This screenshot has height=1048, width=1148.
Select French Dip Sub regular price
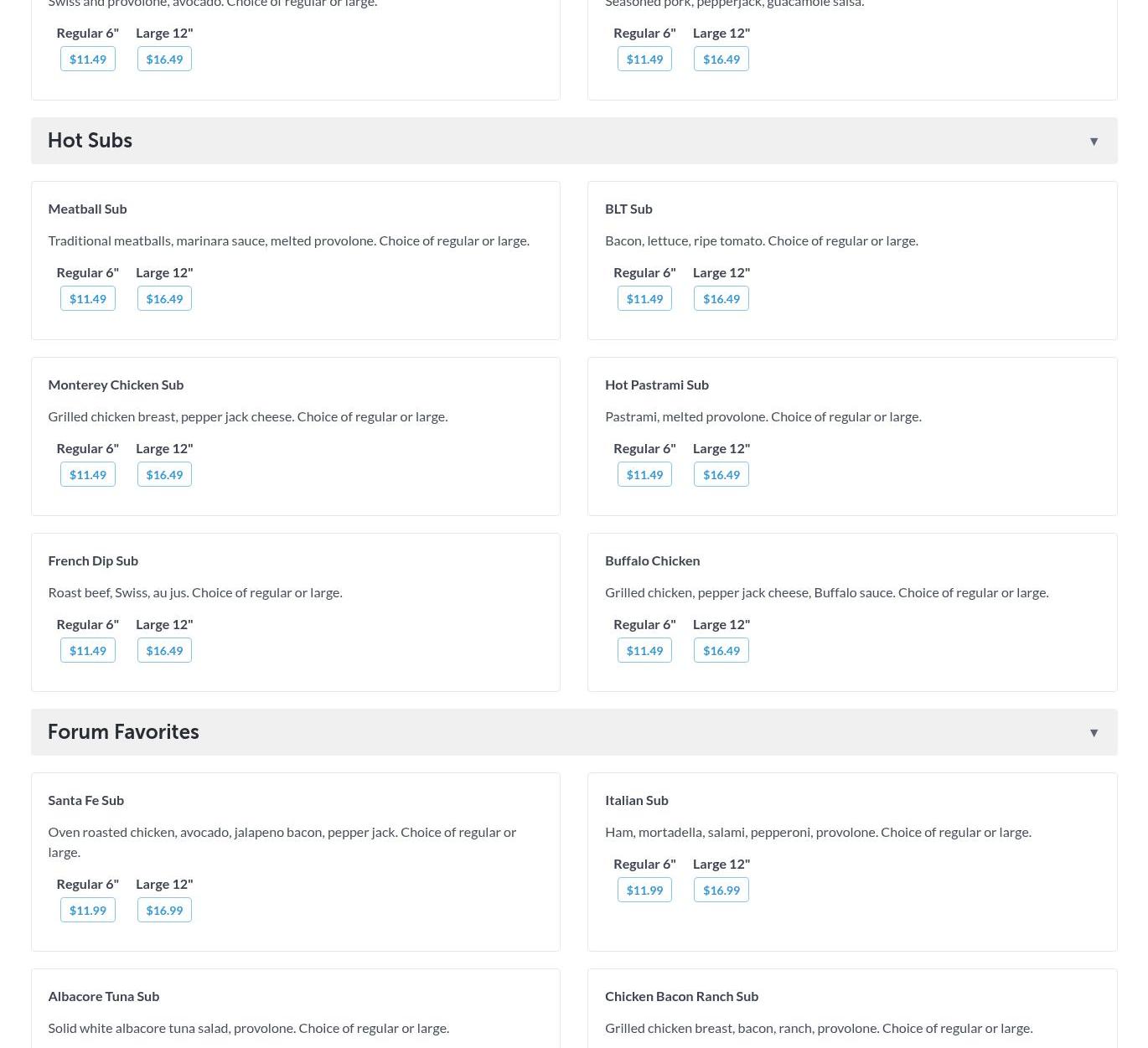coord(88,651)
